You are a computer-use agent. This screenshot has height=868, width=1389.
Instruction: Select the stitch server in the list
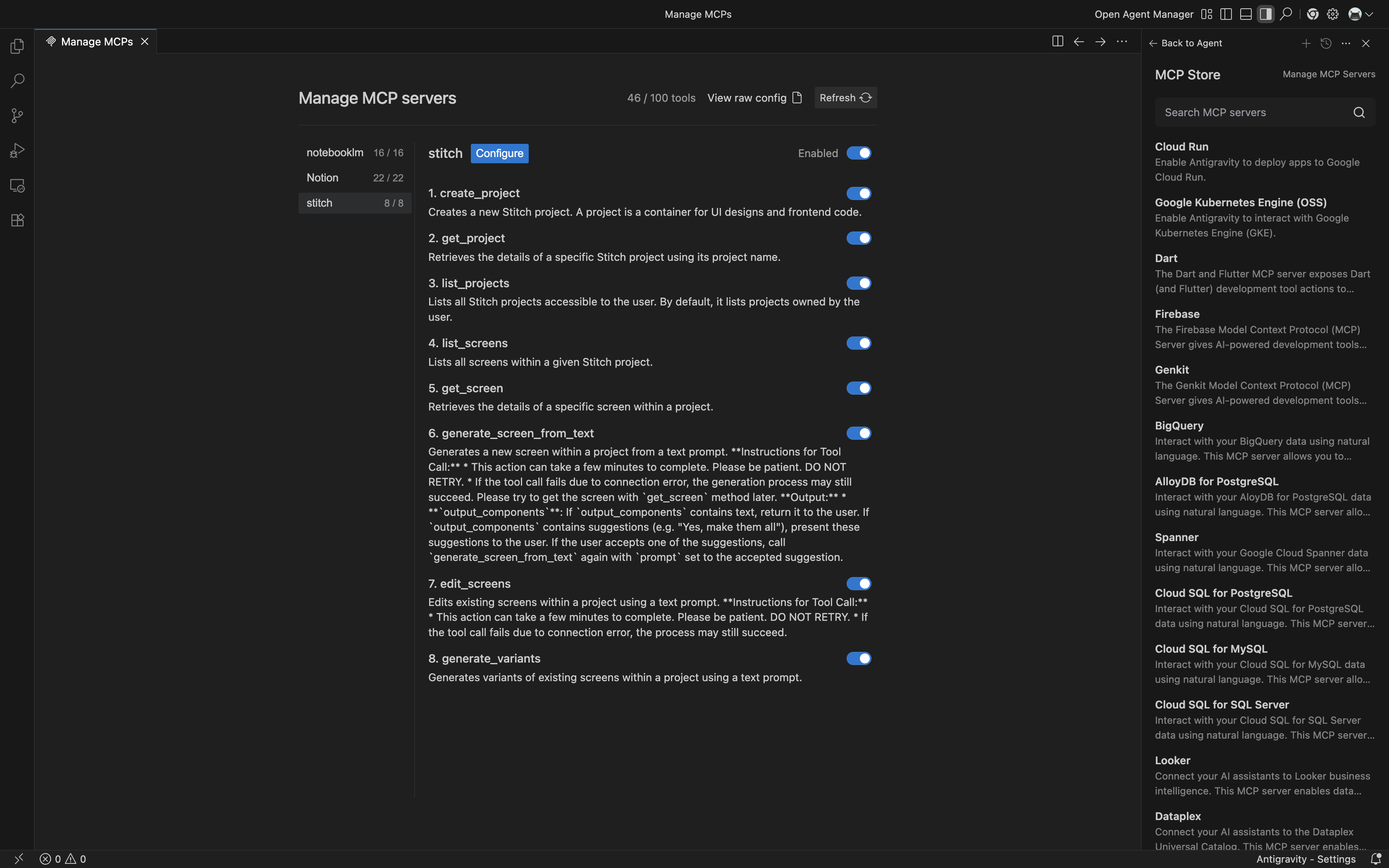pos(355,203)
